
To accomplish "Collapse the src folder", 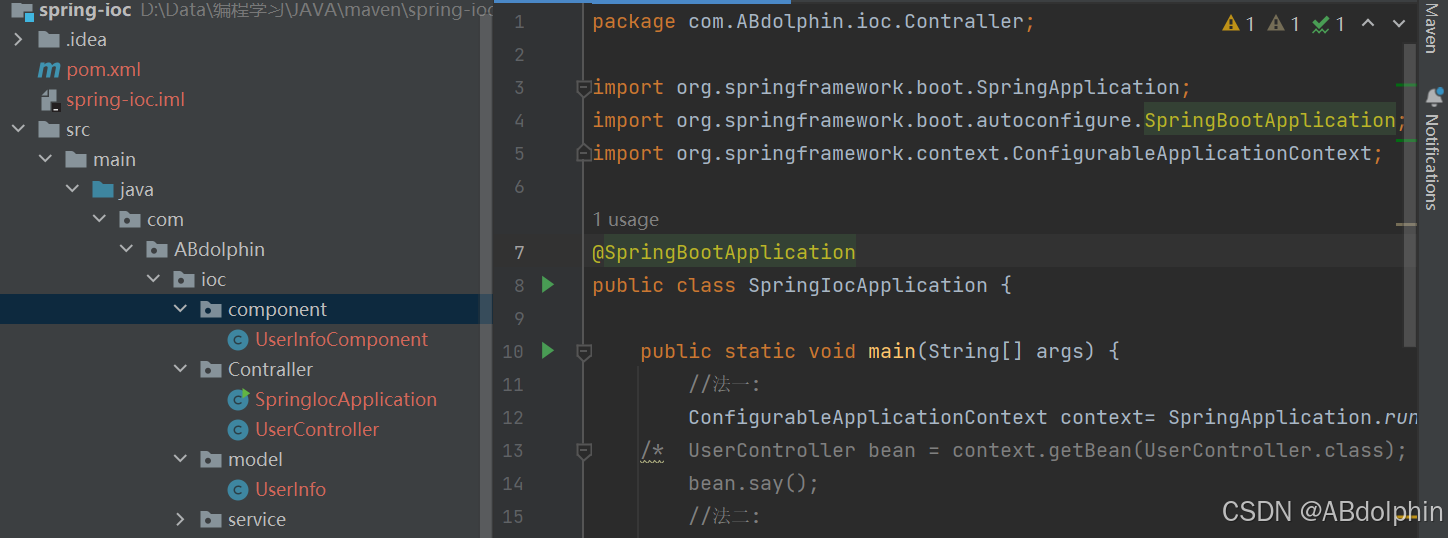I will (18, 130).
